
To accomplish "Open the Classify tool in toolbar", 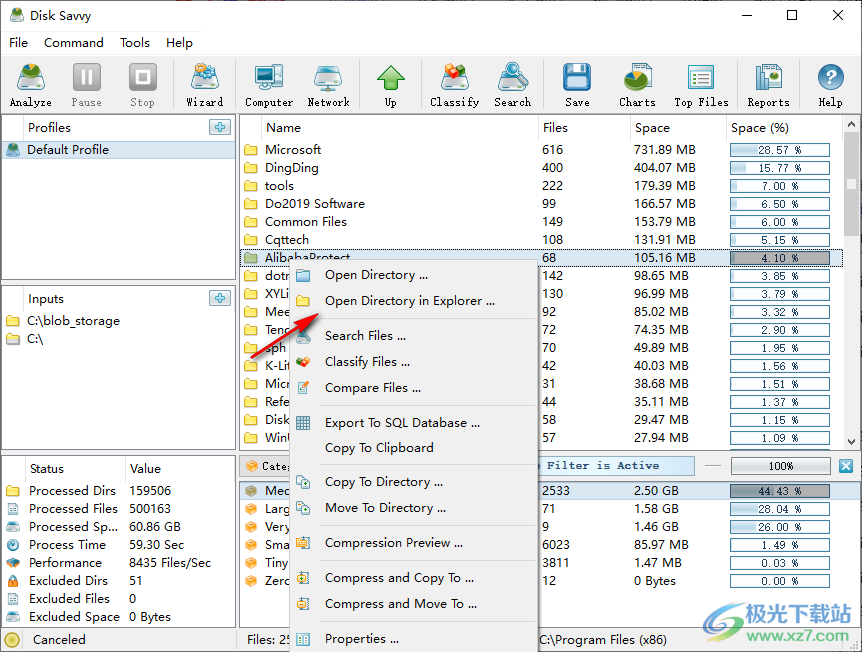I will 455,85.
